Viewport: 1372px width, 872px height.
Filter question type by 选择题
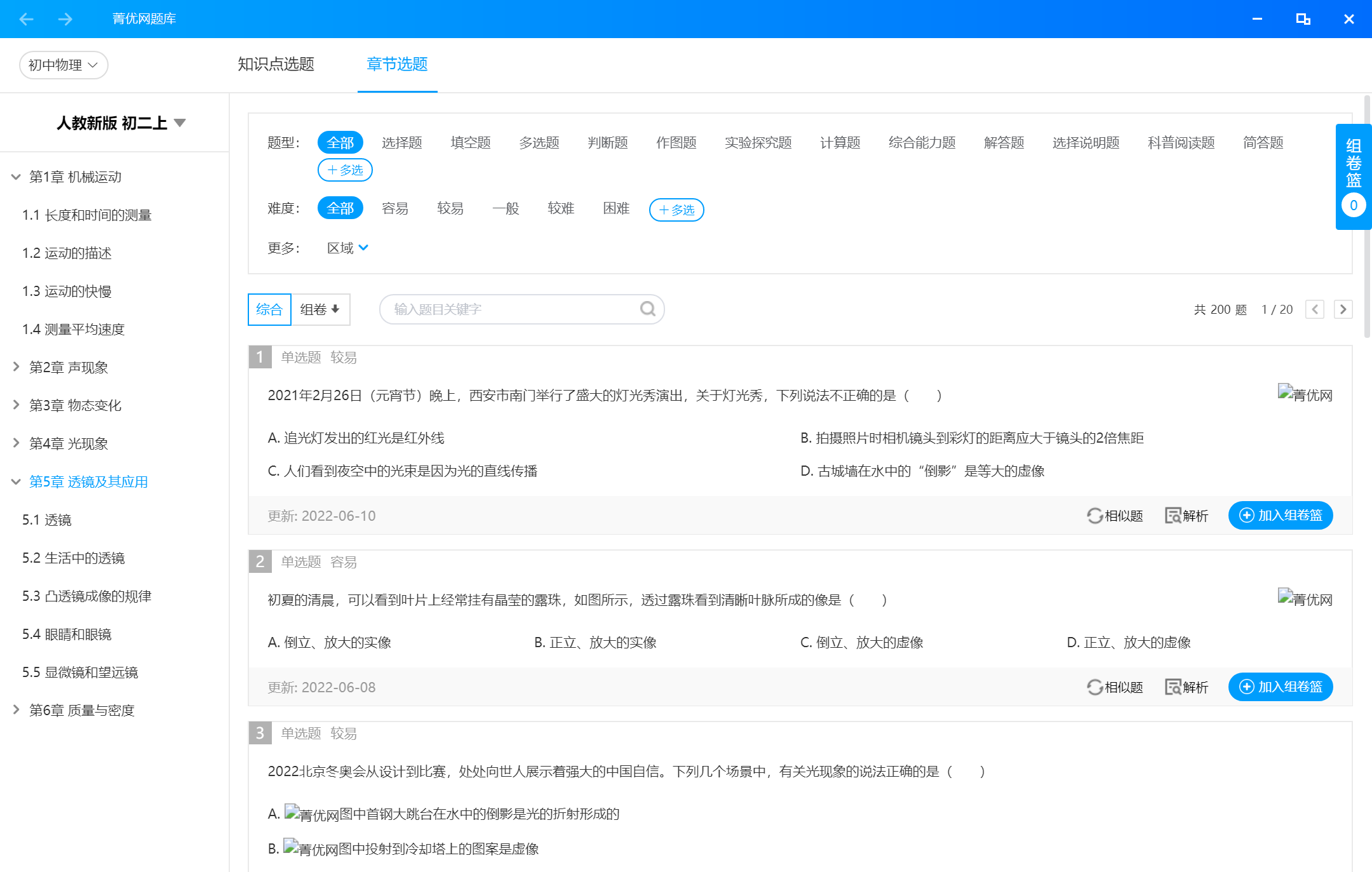point(402,142)
